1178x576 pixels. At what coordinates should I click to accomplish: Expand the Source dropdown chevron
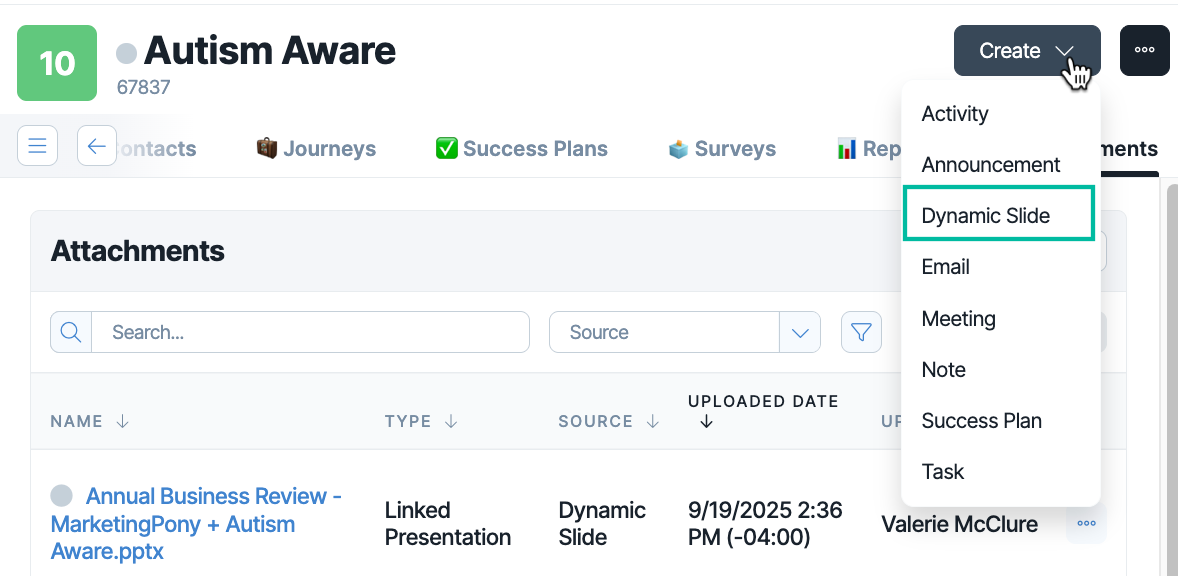coord(800,332)
